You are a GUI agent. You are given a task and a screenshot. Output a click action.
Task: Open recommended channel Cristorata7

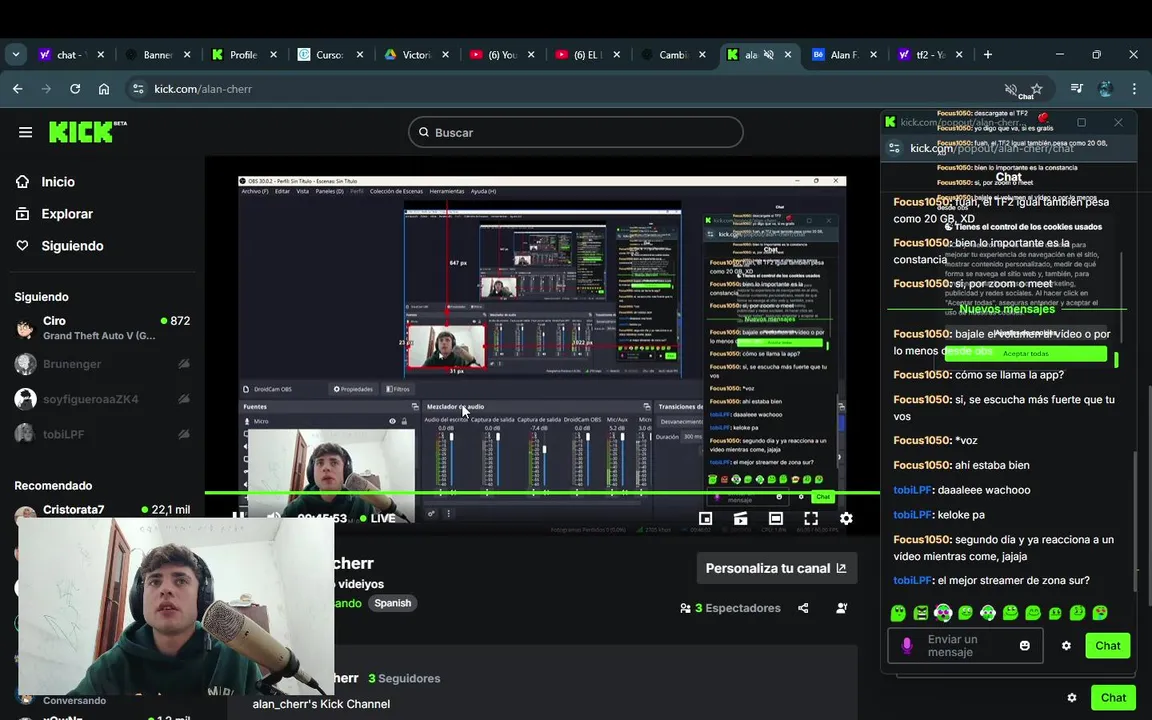click(x=102, y=510)
